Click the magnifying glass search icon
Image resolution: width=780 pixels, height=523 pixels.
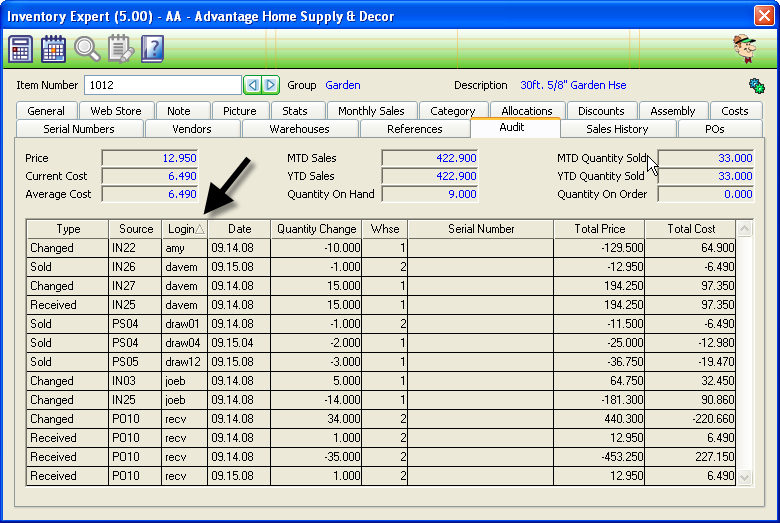tap(87, 48)
